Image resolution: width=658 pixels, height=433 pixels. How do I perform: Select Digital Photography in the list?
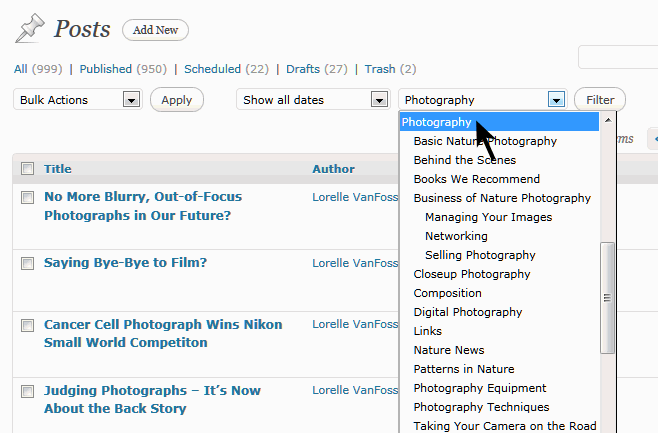point(468,312)
